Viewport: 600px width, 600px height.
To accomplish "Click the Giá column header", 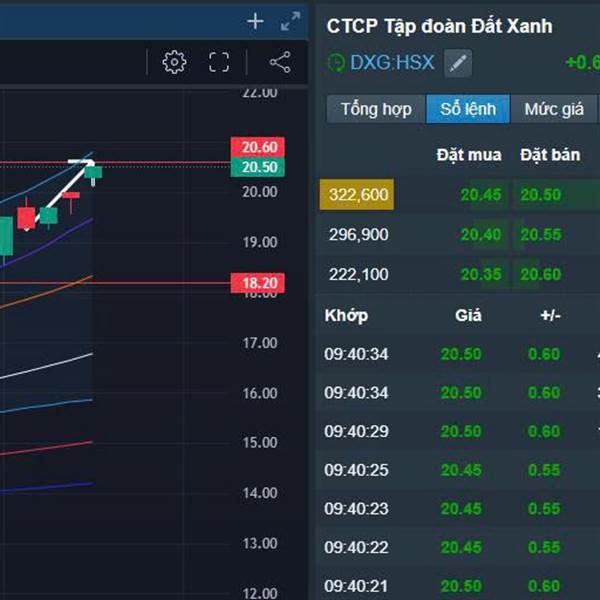I will (x=468, y=316).
